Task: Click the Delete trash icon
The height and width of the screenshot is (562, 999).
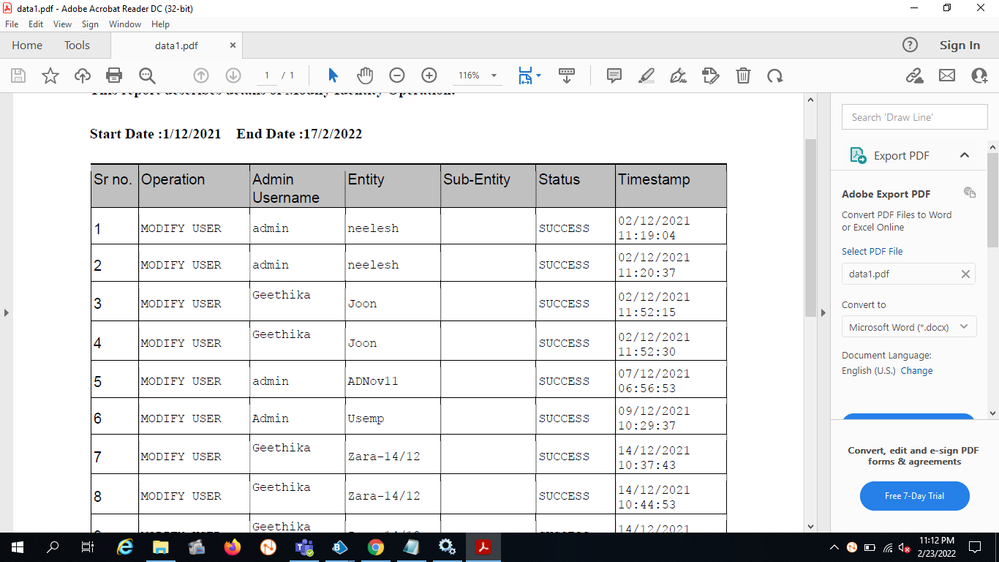Action: coord(743,76)
